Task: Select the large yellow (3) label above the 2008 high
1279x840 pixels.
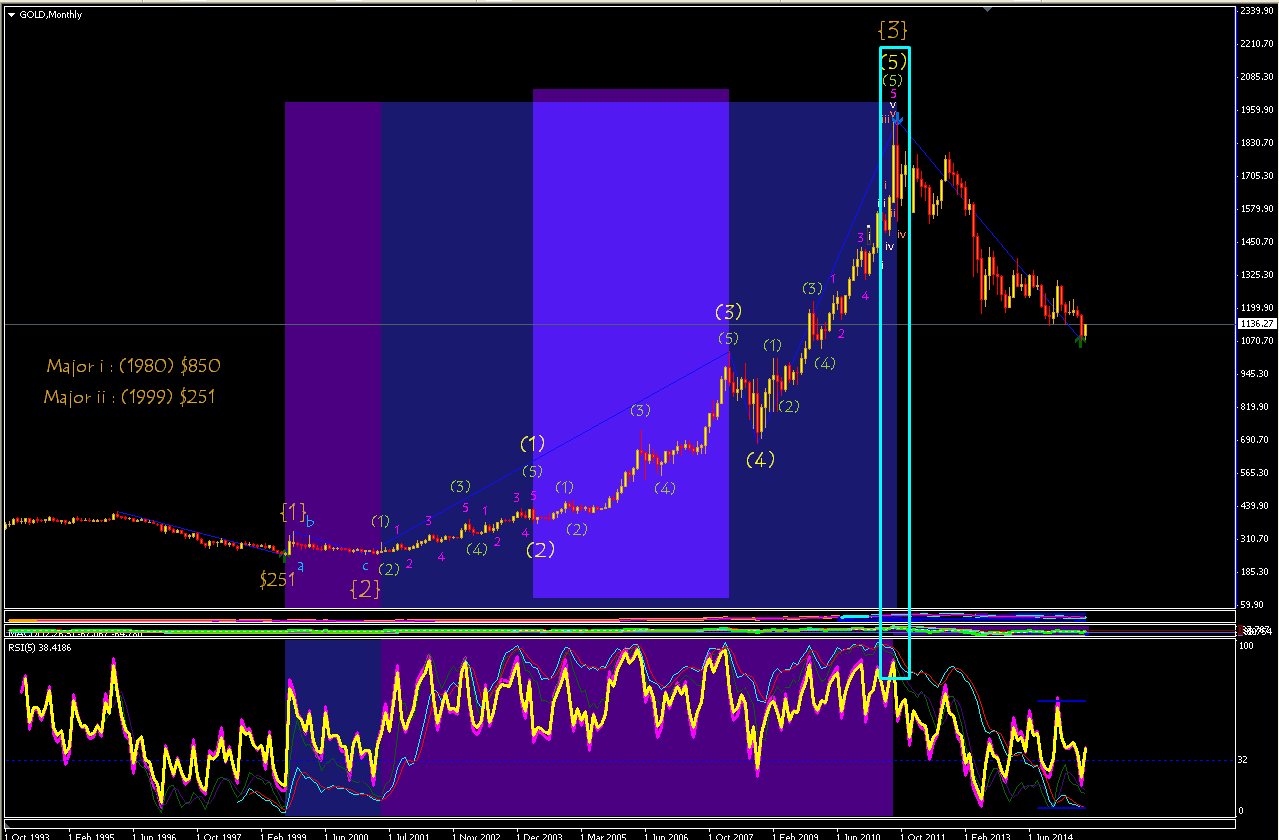Action: click(729, 310)
